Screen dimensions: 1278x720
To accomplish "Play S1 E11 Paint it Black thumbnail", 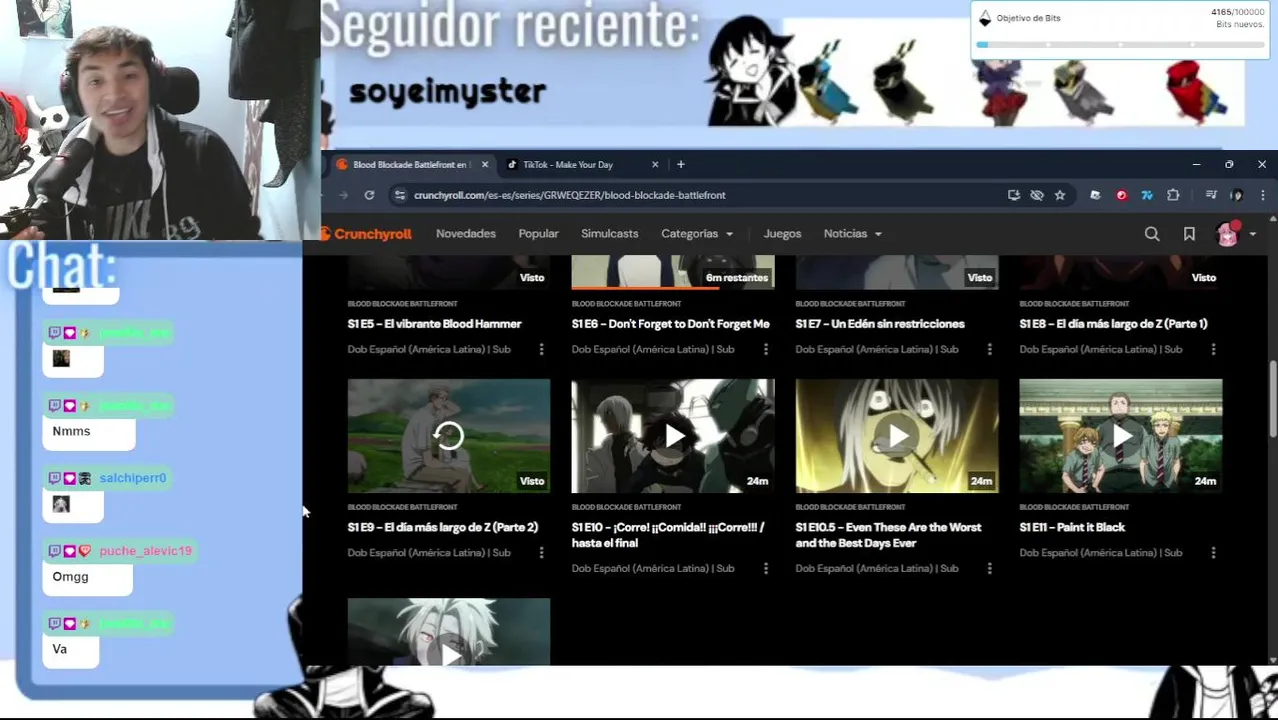I will [x=1121, y=436].
